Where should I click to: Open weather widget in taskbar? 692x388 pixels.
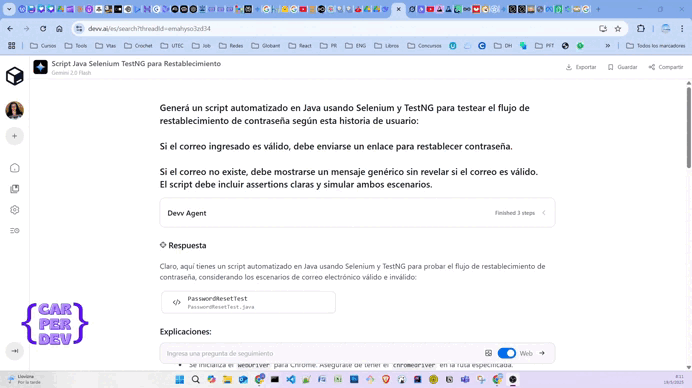[x=25, y=379]
